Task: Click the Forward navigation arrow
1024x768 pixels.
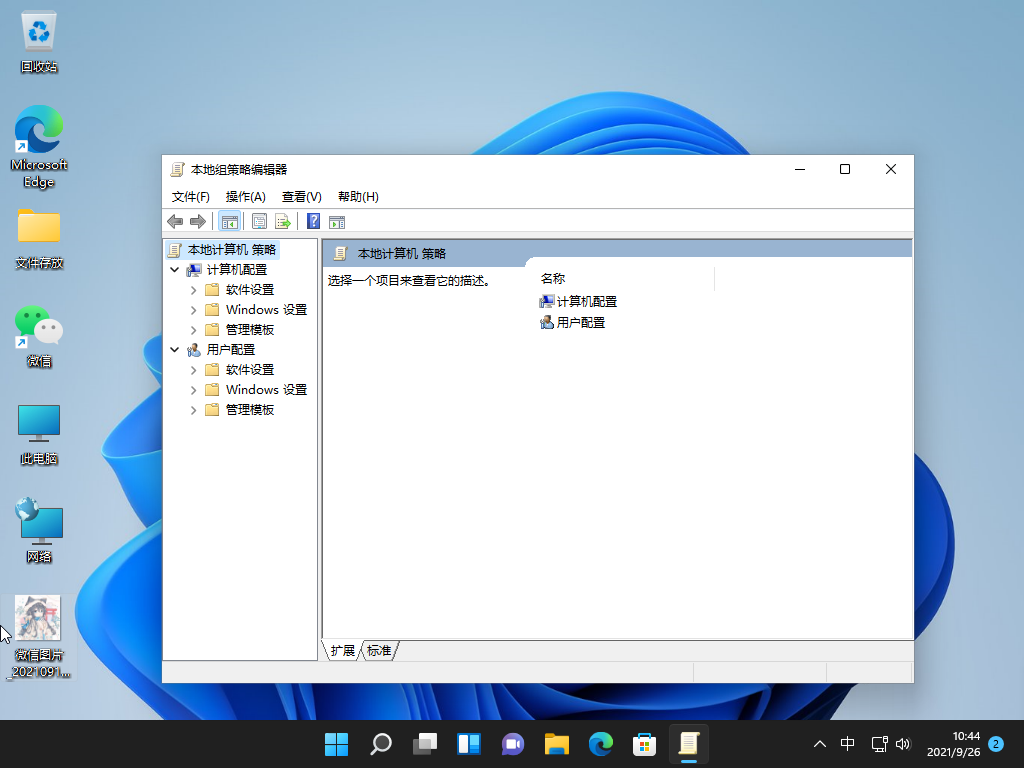Action: 197,221
